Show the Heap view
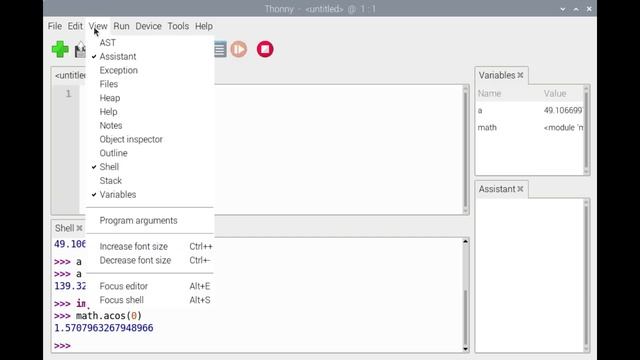Viewport: 640px width, 360px height. click(110, 98)
